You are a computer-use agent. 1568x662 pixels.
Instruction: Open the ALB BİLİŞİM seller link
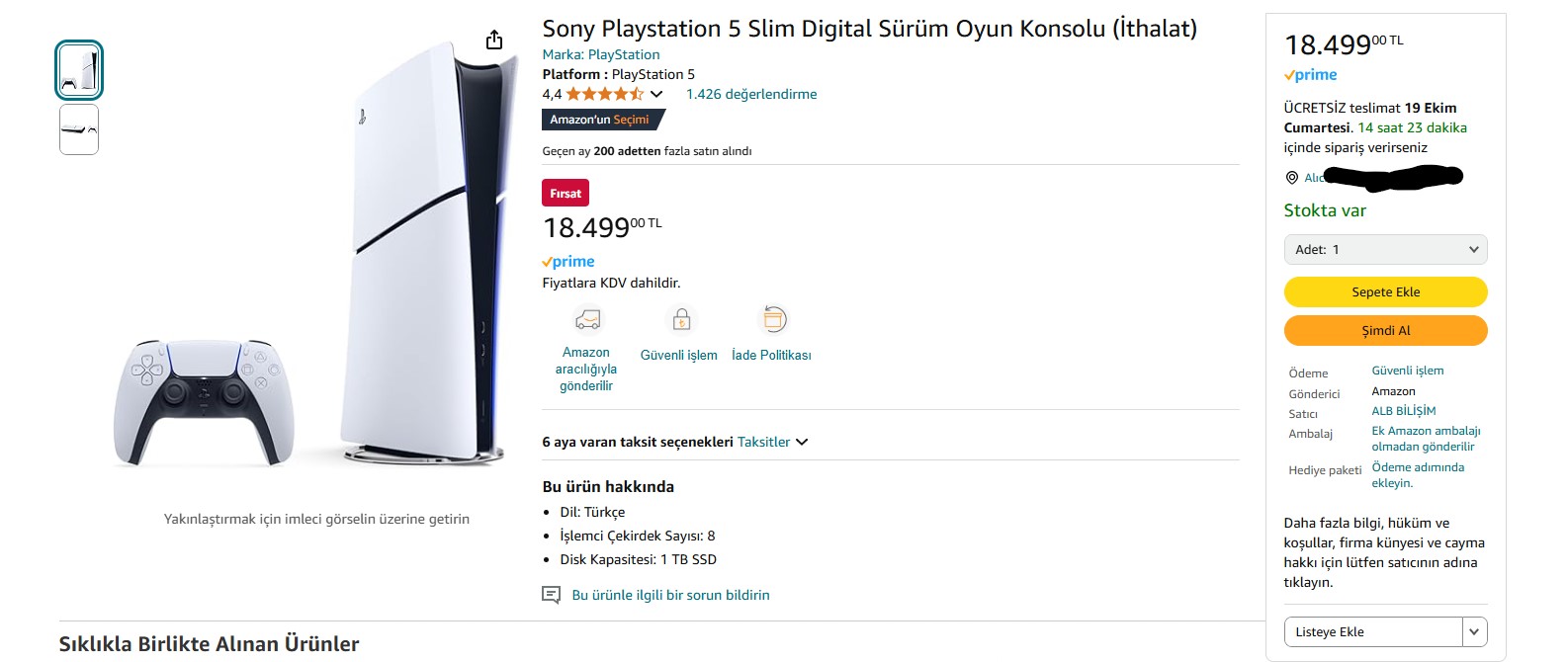(x=1403, y=411)
